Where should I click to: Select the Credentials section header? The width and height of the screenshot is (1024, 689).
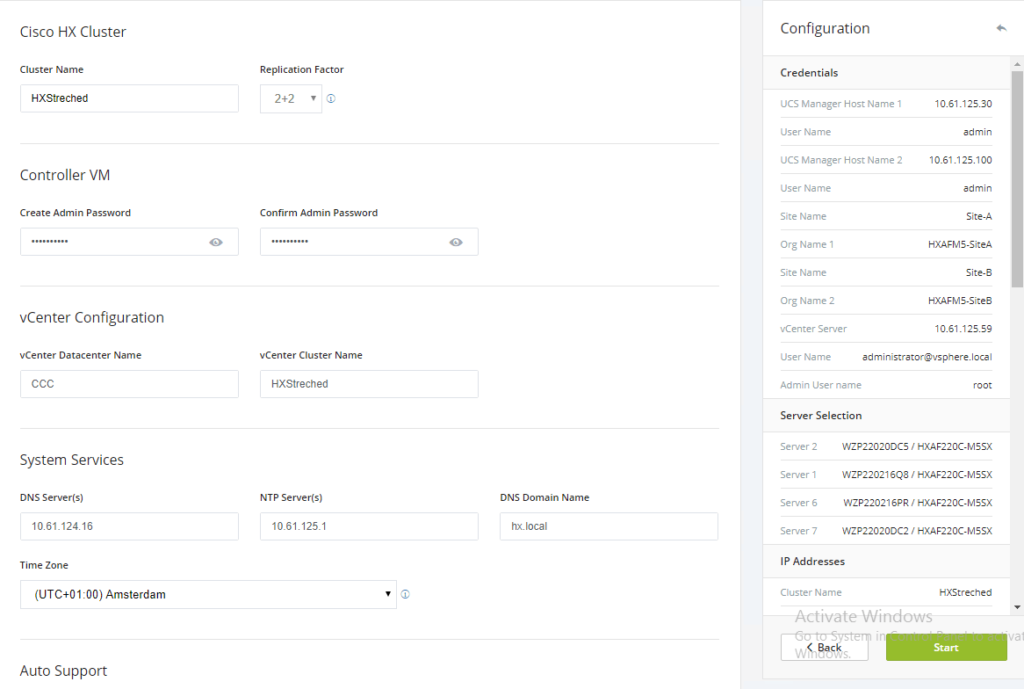[x=888, y=72]
